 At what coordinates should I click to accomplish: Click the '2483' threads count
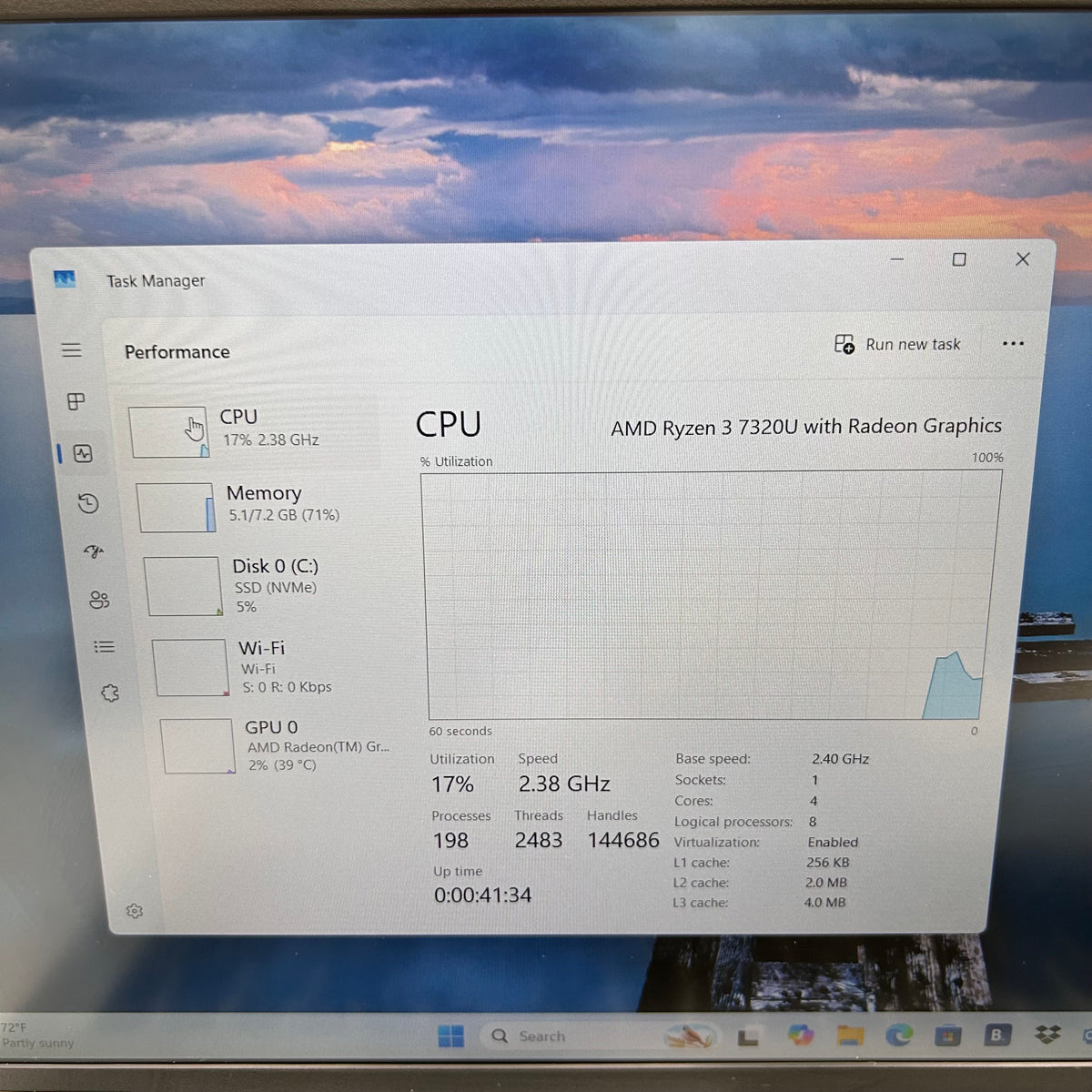point(539,841)
